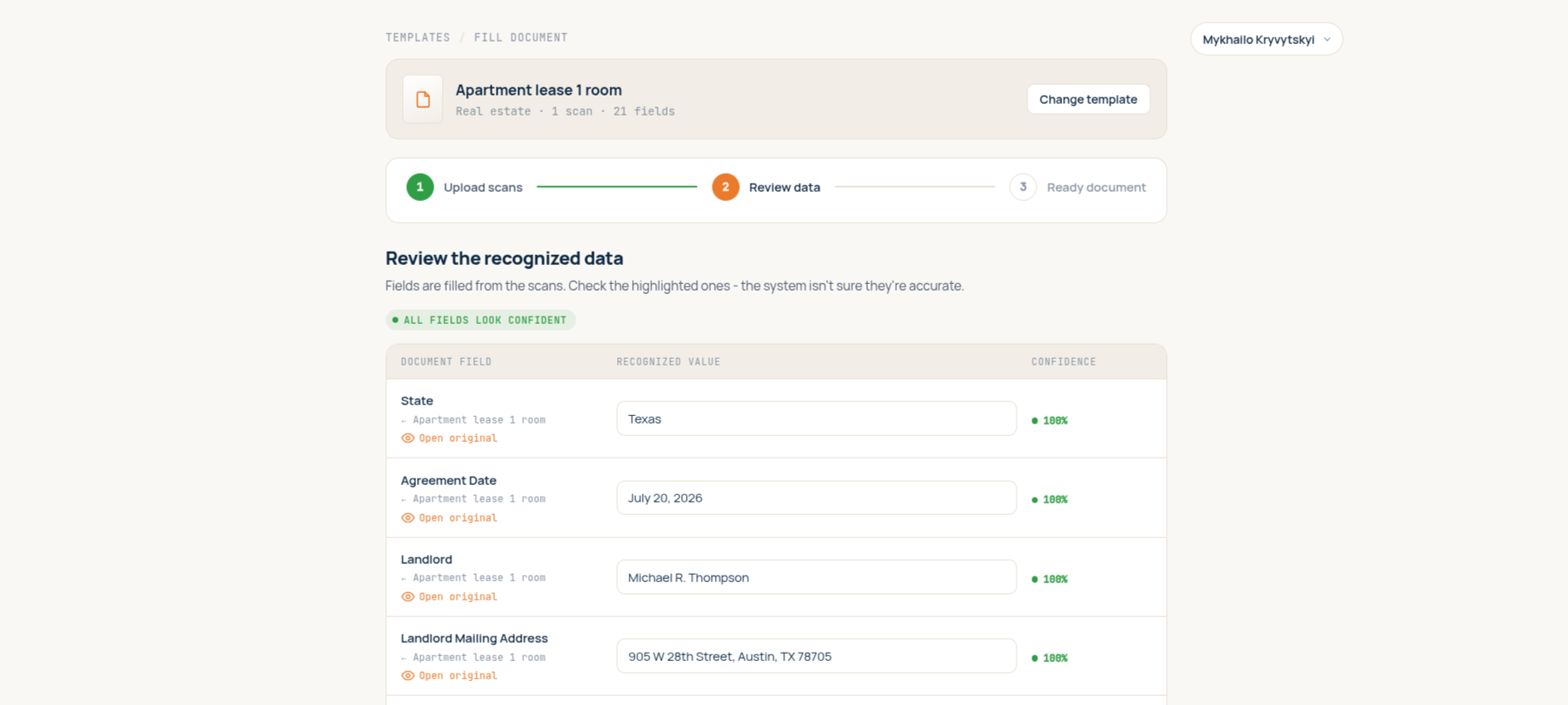Viewport: 1568px width, 705px height.
Task: Open original for the State field
Action: (458, 438)
